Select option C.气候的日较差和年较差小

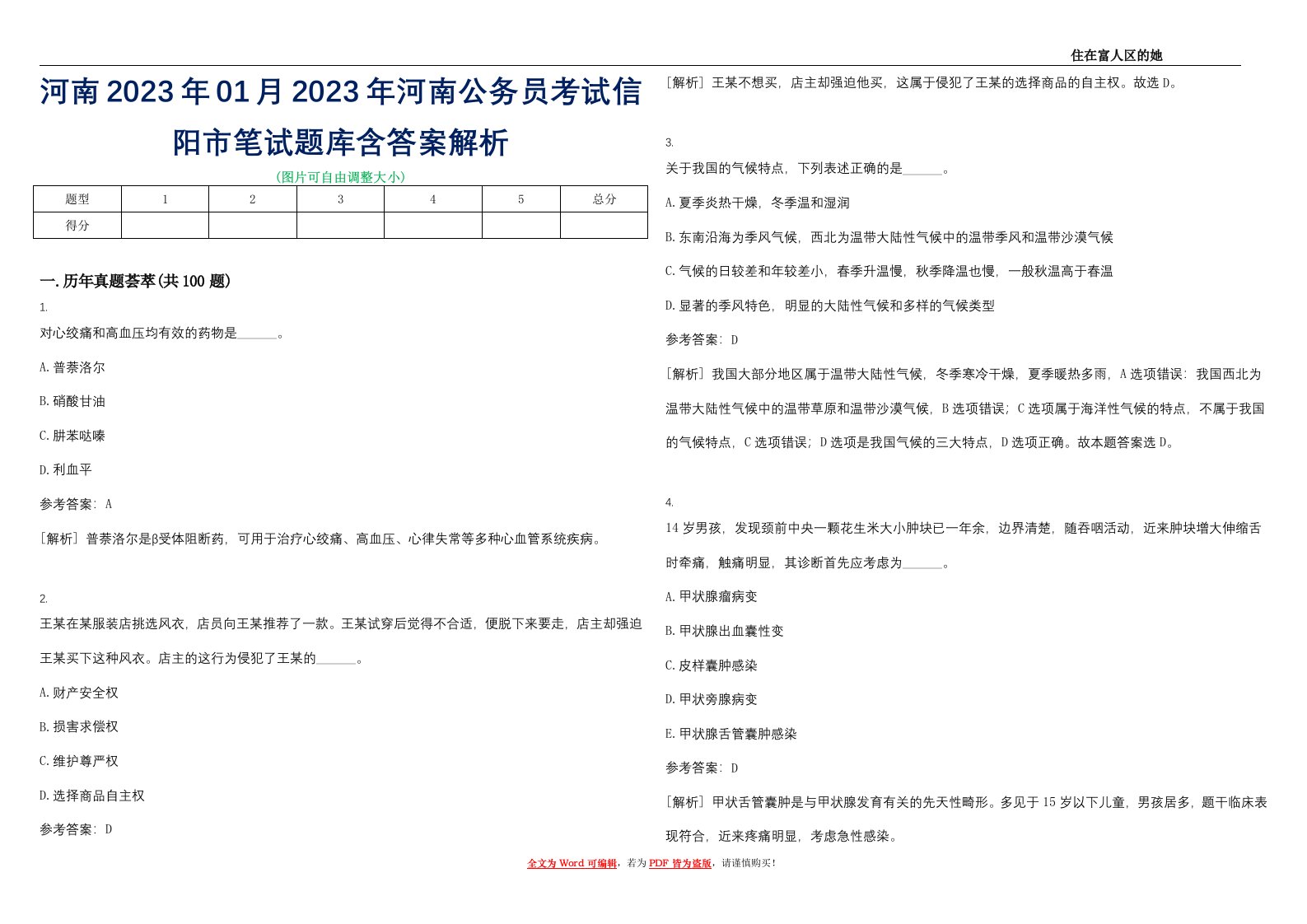click(x=889, y=272)
